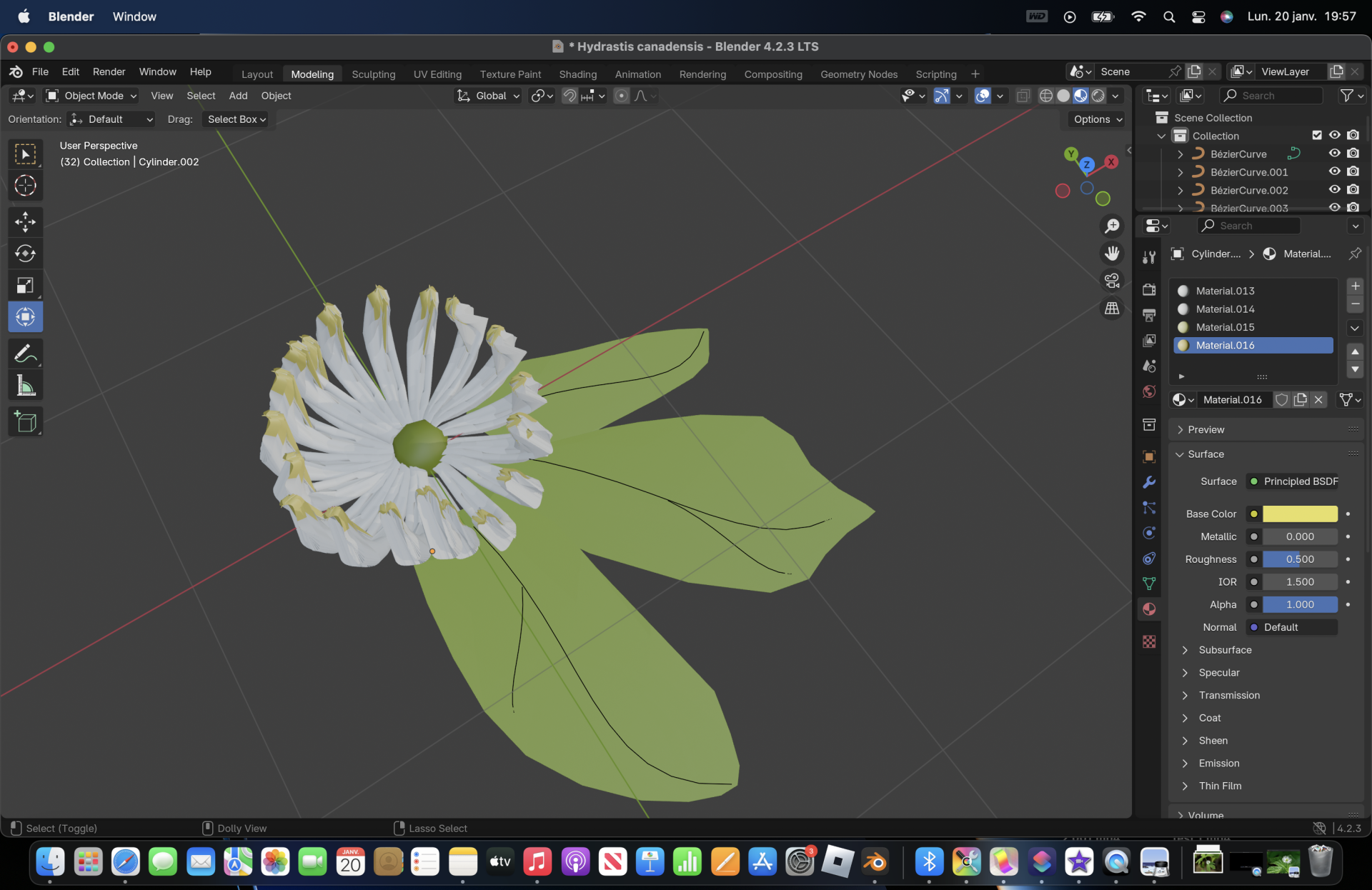Expand the Preview panel
The image size is (1372, 890).
(1180, 430)
